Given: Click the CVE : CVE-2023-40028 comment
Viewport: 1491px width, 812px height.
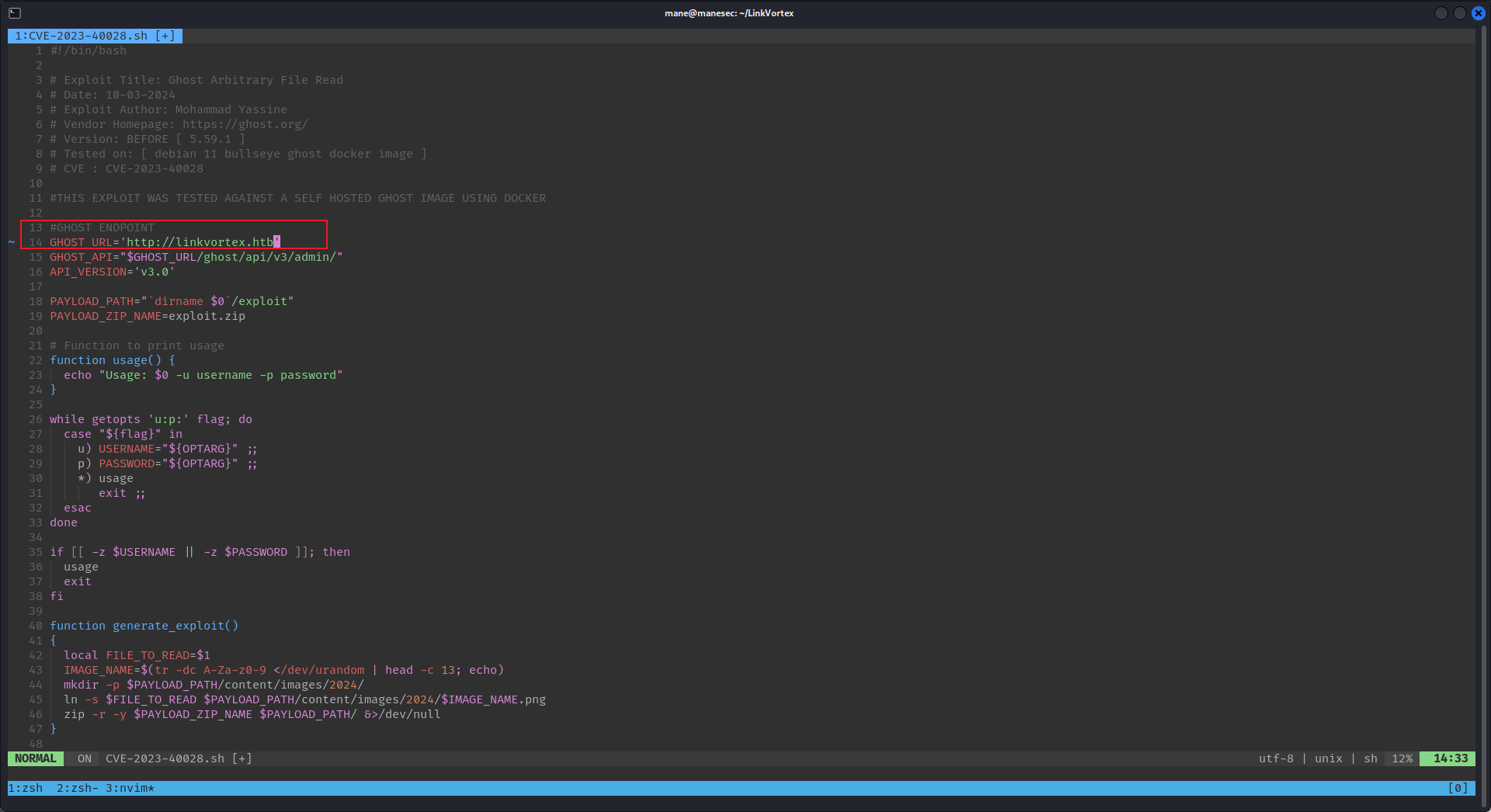Looking at the screenshot, I should [x=127, y=168].
